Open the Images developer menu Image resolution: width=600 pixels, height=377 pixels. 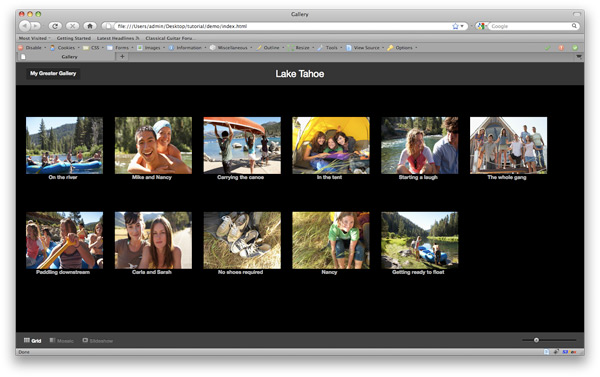click(x=151, y=48)
